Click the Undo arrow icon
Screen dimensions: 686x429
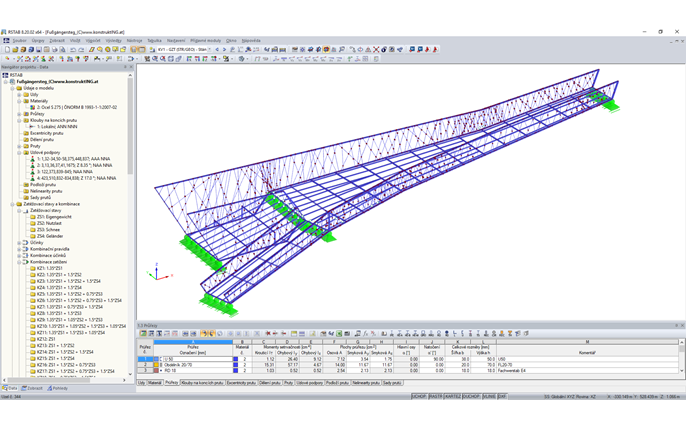[x=73, y=49]
